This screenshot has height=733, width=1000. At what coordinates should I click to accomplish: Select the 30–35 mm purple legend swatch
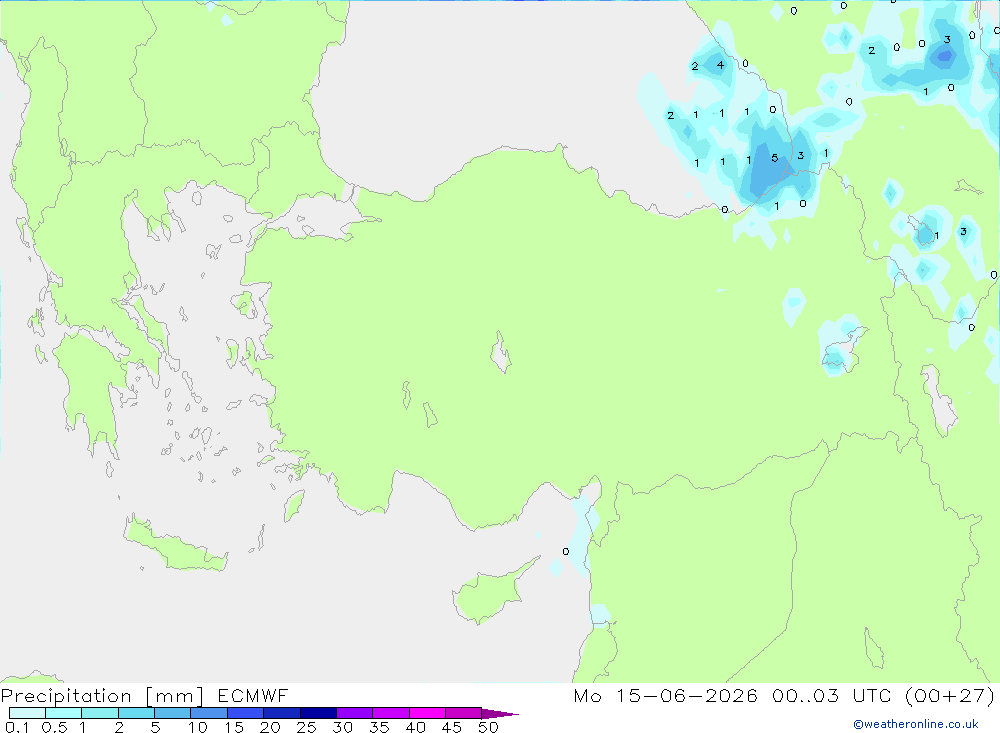pos(354,713)
